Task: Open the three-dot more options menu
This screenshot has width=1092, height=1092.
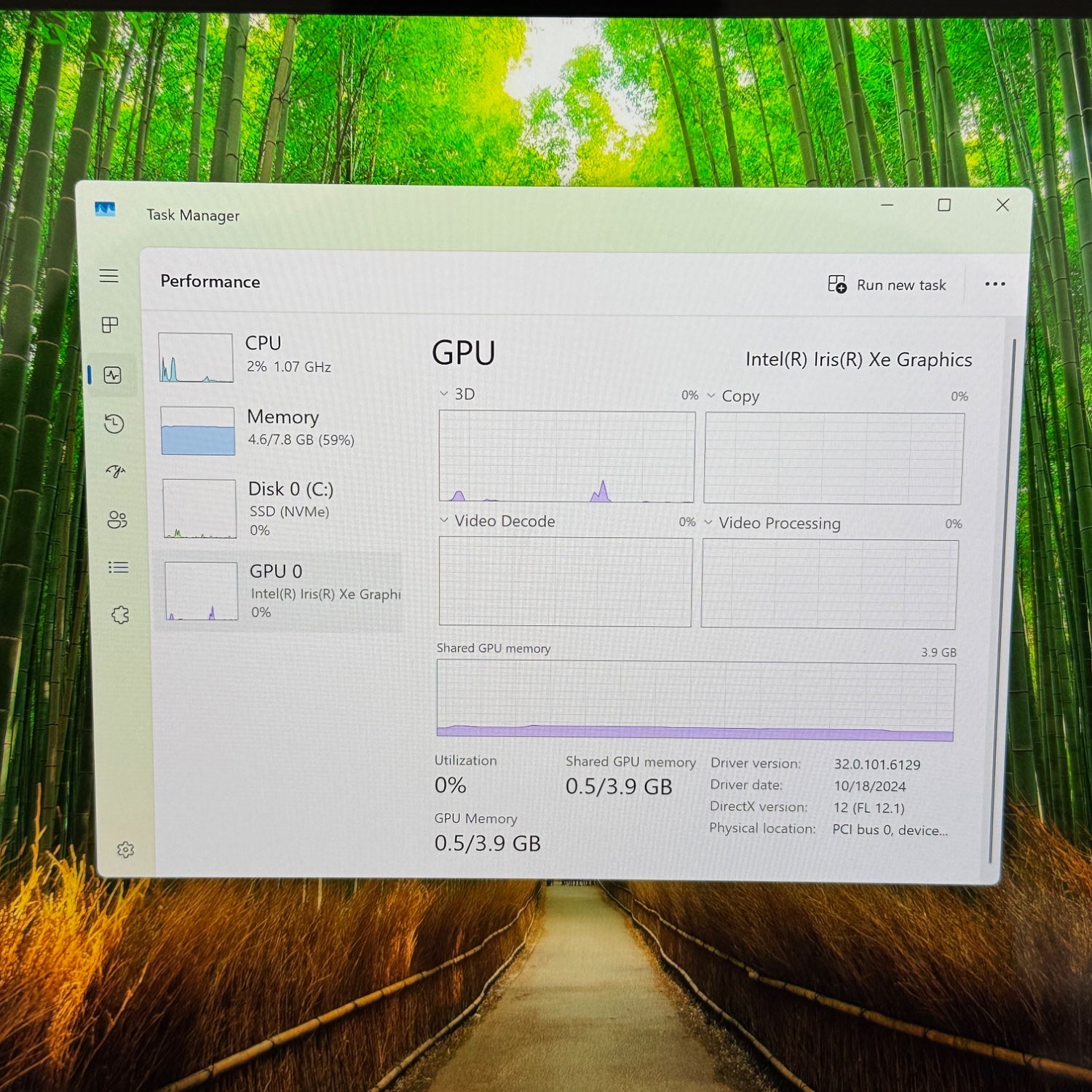Action: (994, 284)
